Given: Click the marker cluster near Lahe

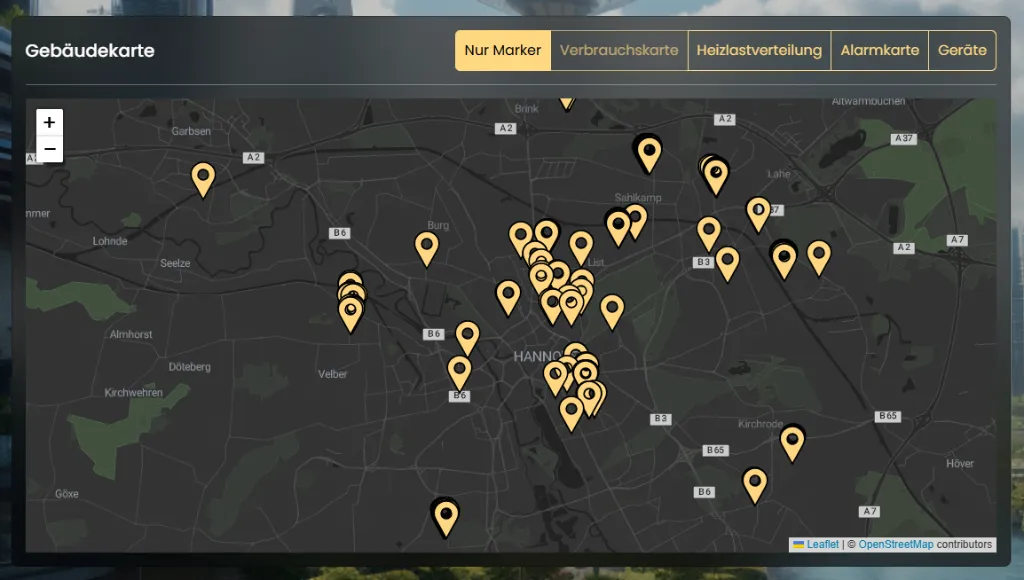Looking at the screenshot, I should (x=715, y=175).
